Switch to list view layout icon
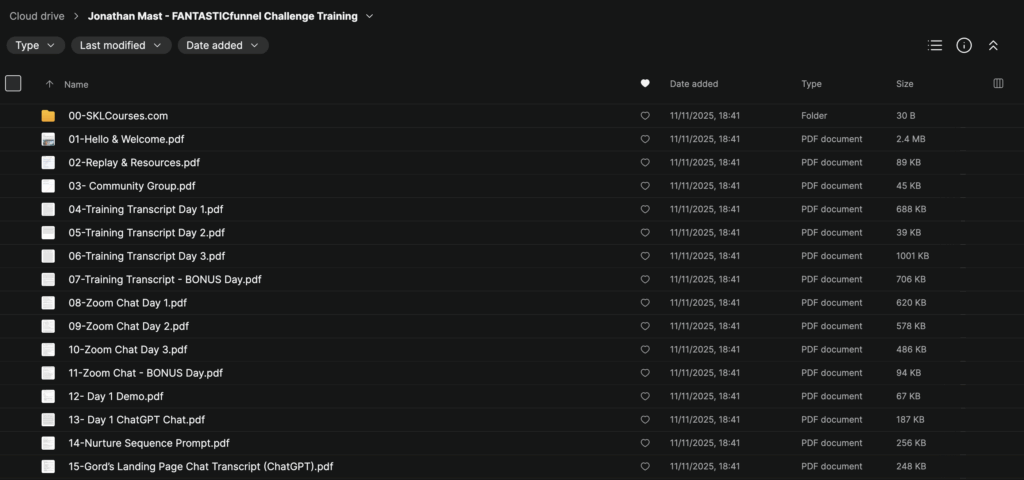Viewport: 1024px width, 480px height. [935, 45]
